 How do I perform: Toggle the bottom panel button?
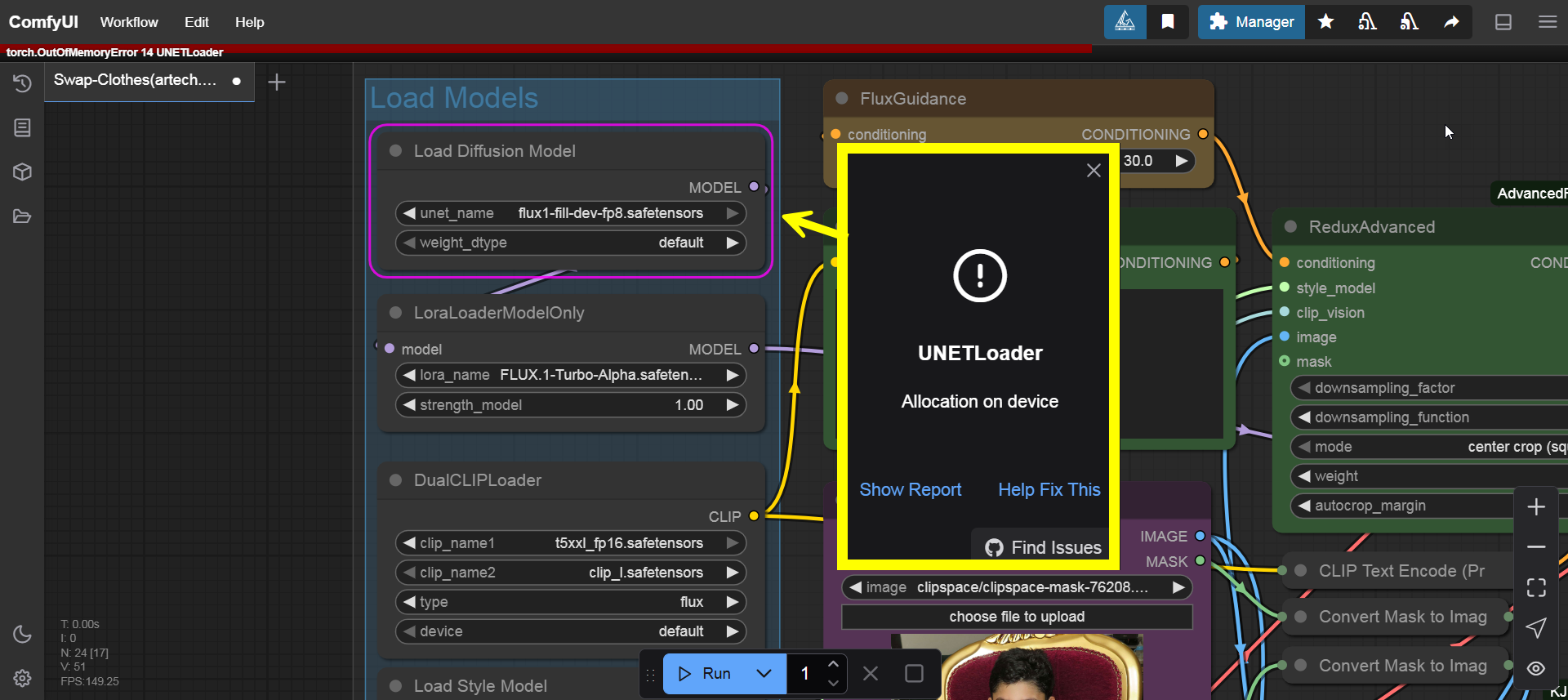click(x=1503, y=22)
